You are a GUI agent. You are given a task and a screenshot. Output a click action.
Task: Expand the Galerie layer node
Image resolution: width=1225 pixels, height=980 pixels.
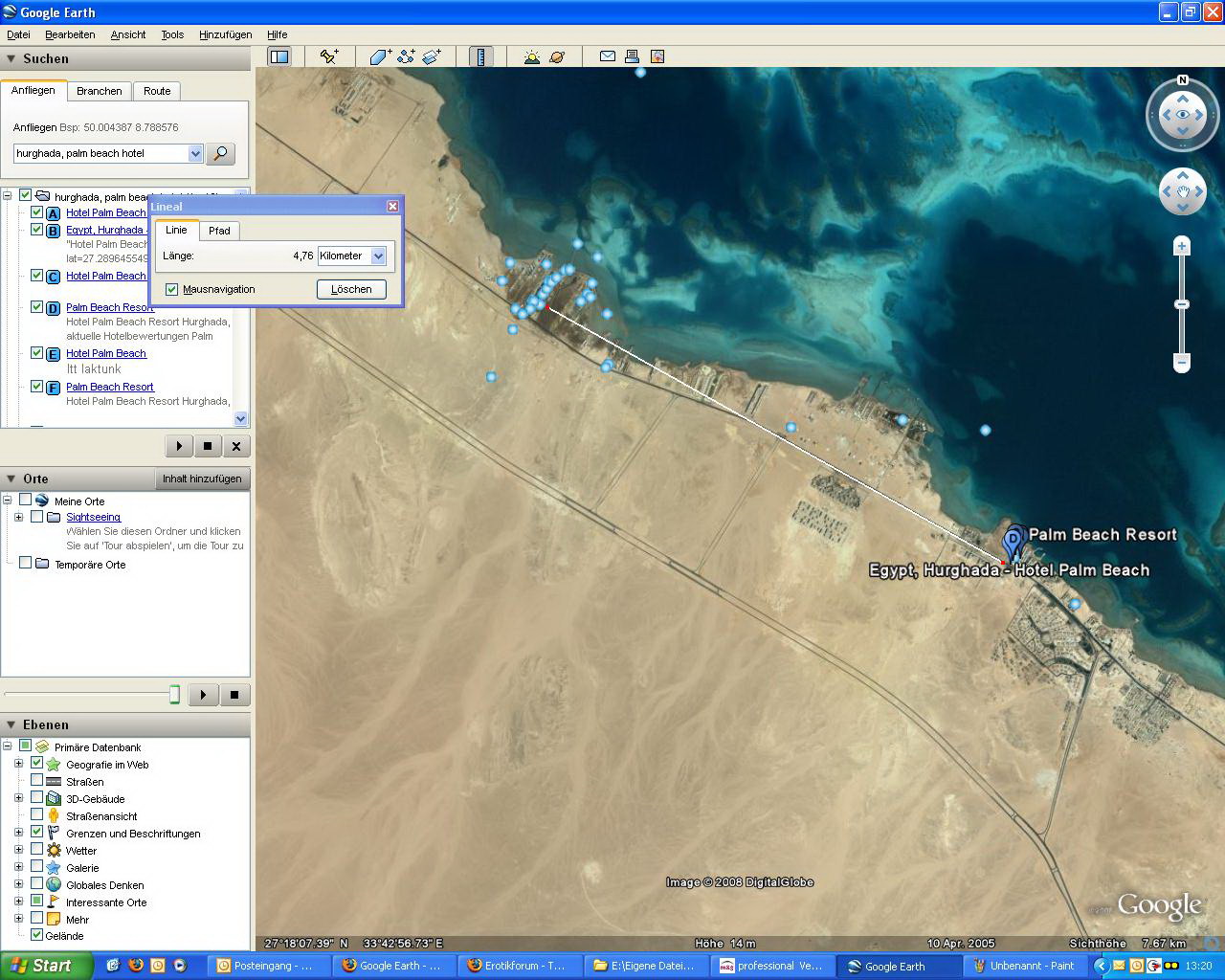click(18, 867)
